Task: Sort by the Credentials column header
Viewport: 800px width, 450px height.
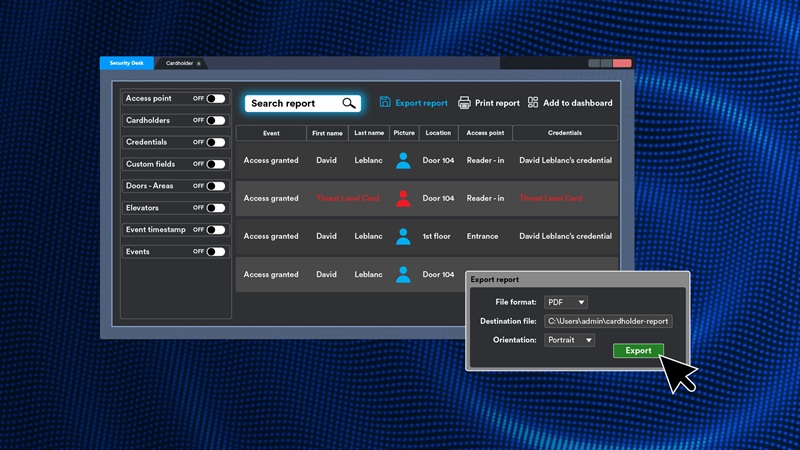Action: 565,133
